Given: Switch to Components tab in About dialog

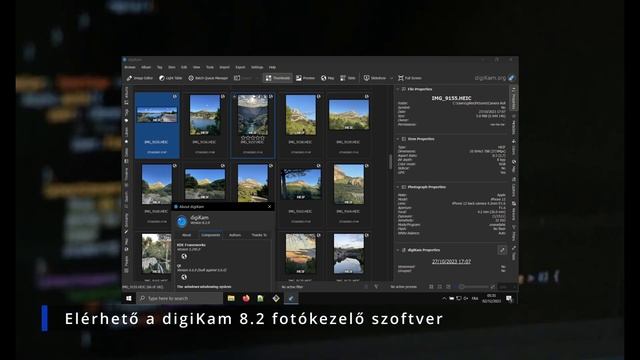Looking at the screenshot, I should point(211,235).
